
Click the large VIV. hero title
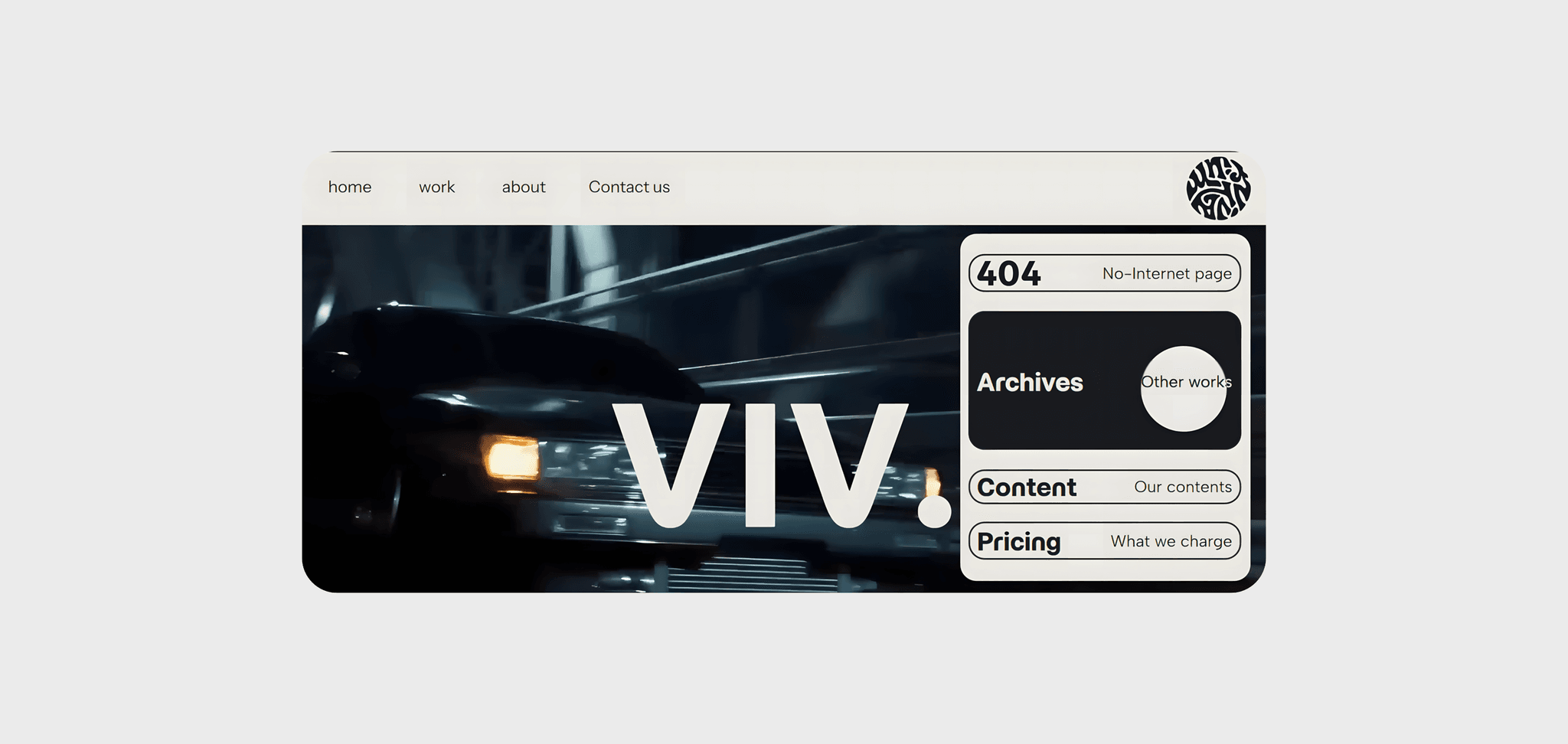(781, 465)
